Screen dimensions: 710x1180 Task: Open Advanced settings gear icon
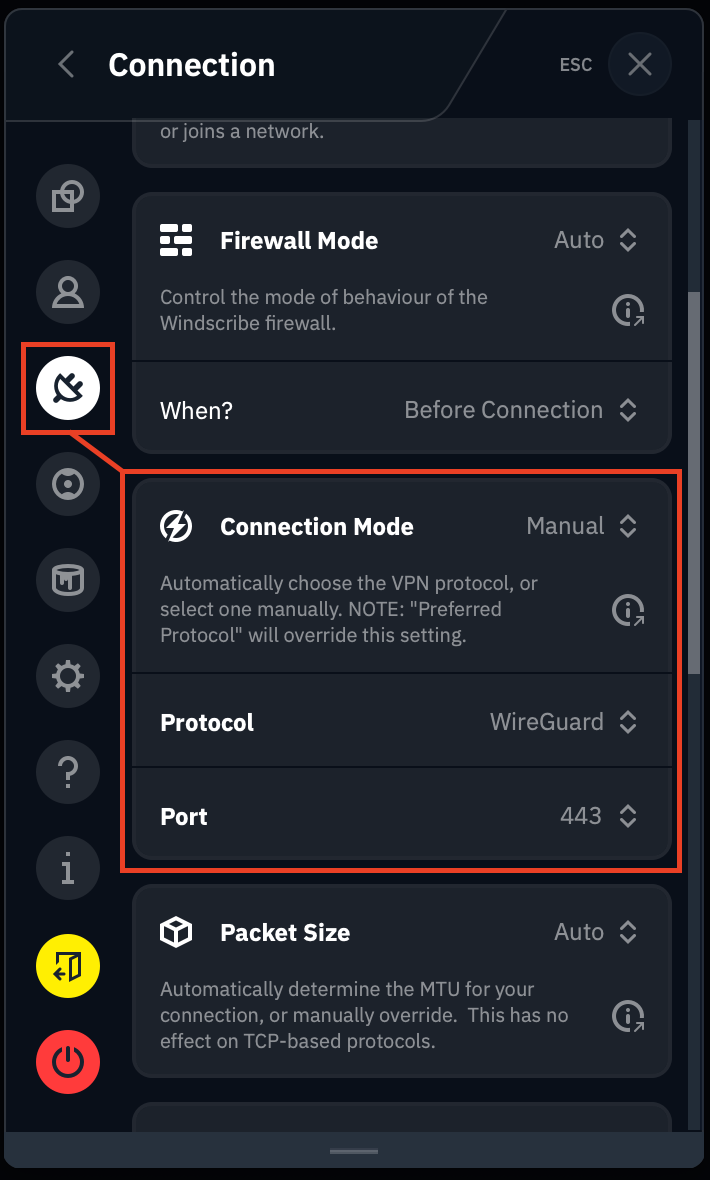[x=68, y=676]
